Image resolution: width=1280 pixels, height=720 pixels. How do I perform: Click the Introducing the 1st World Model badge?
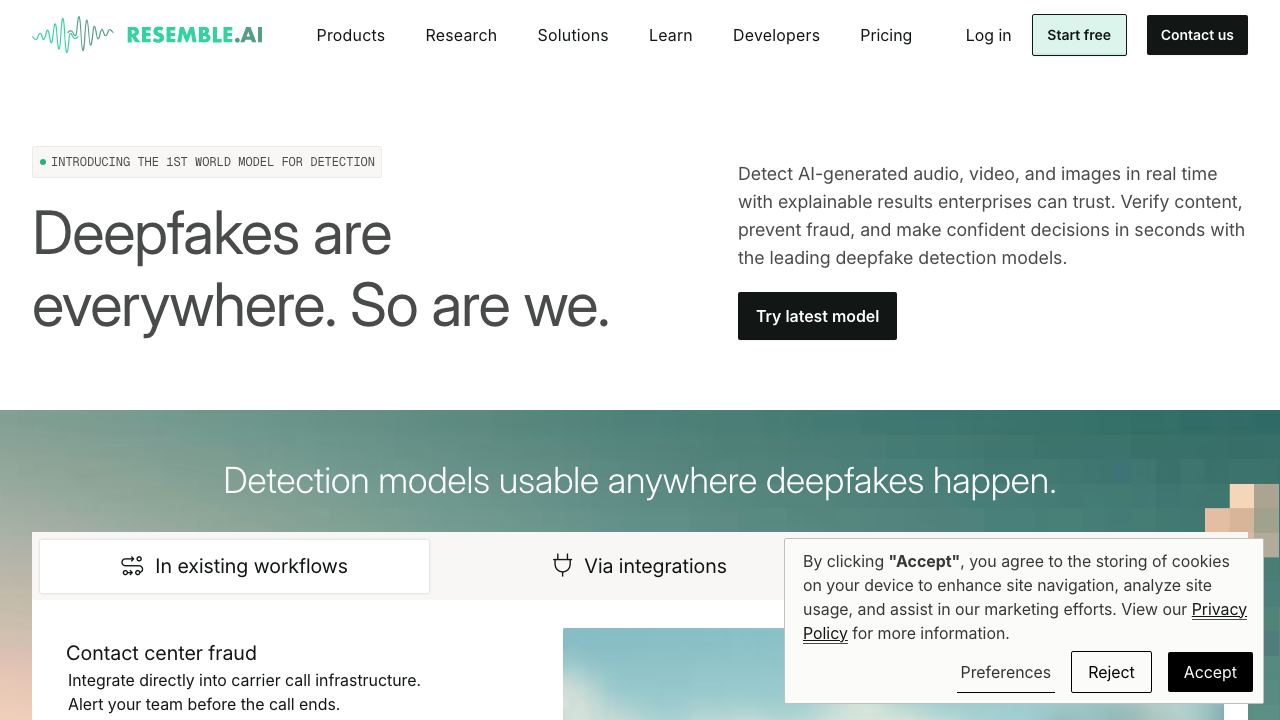click(x=207, y=162)
